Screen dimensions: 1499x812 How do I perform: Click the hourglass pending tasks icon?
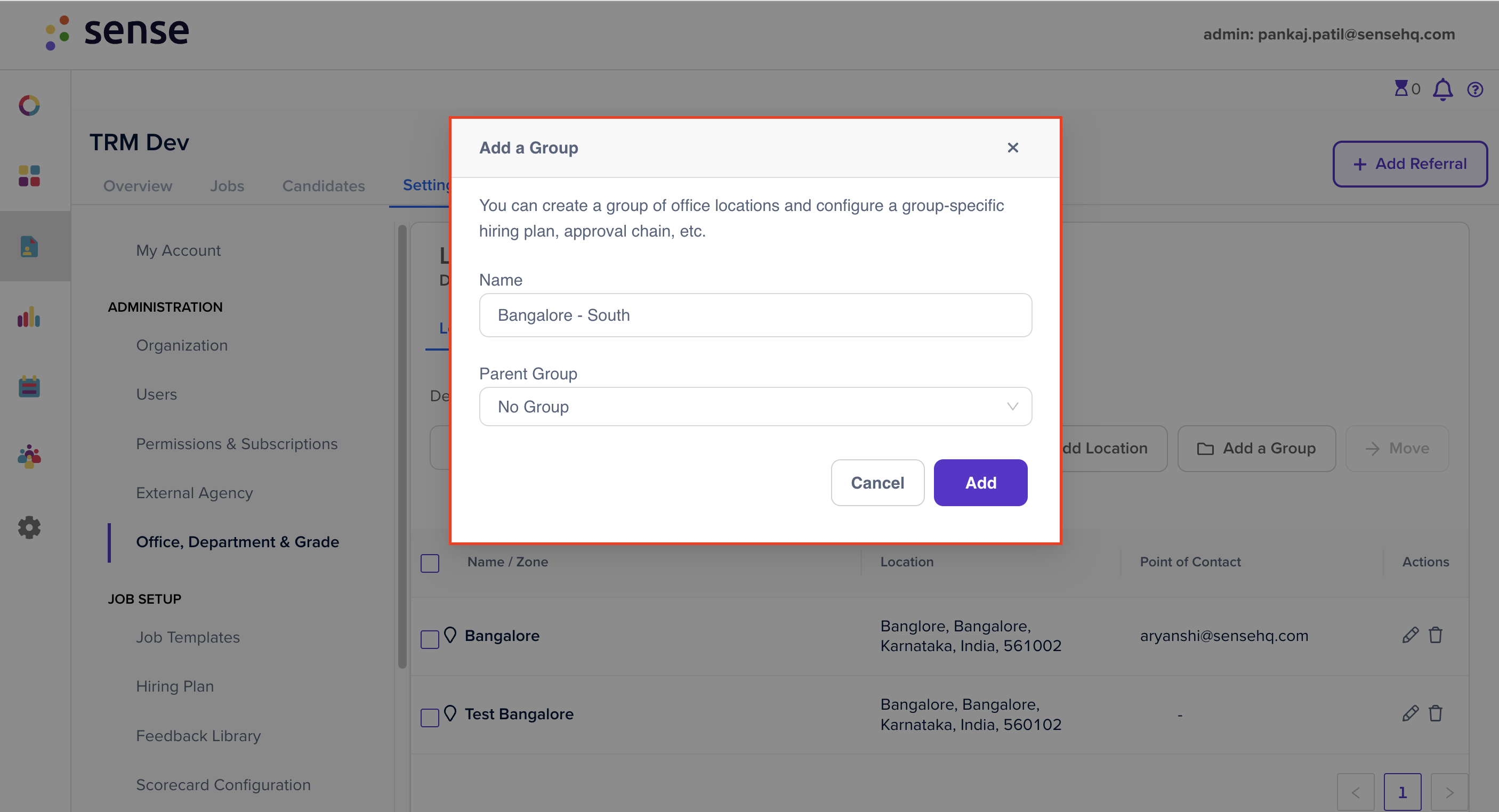(x=1401, y=88)
